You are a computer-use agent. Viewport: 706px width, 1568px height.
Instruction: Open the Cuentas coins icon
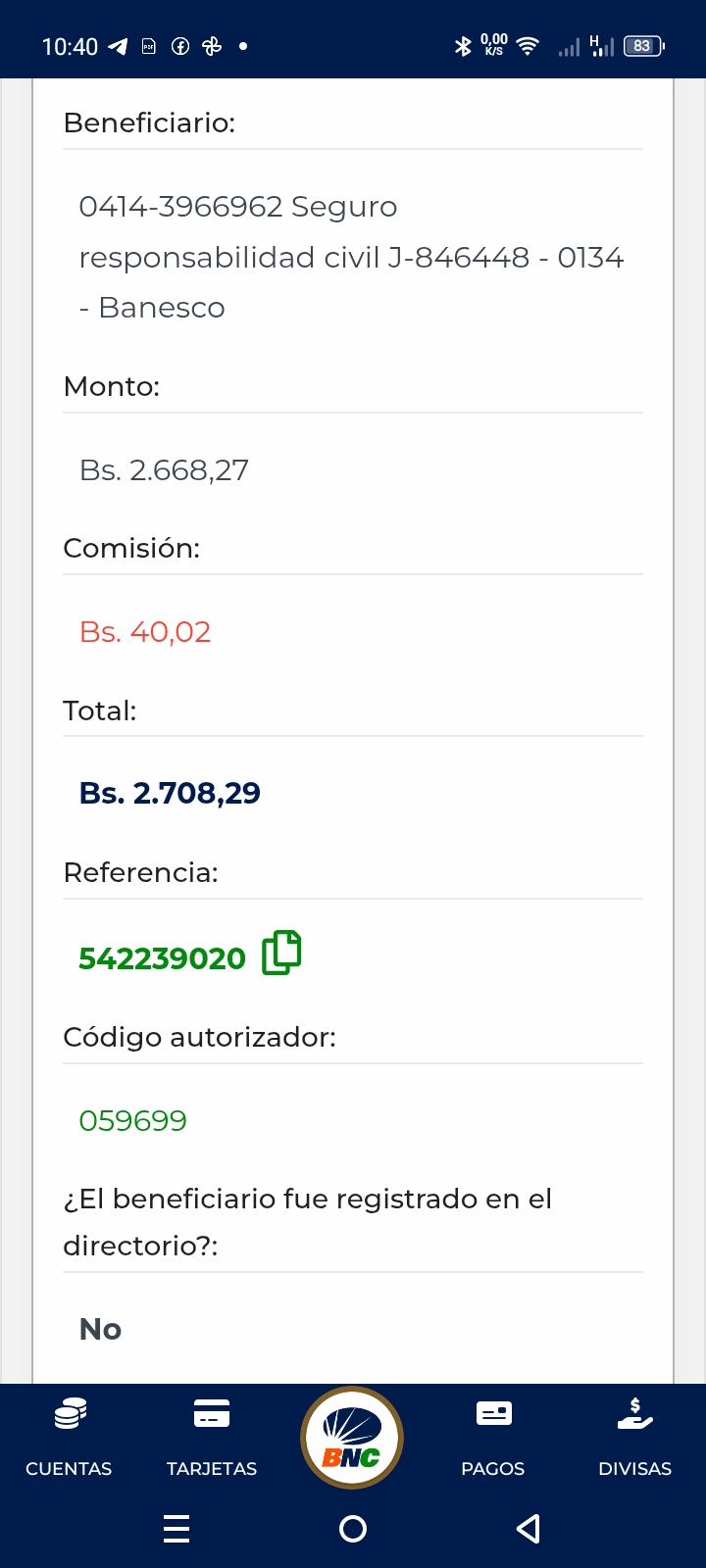[x=70, y=1414]
